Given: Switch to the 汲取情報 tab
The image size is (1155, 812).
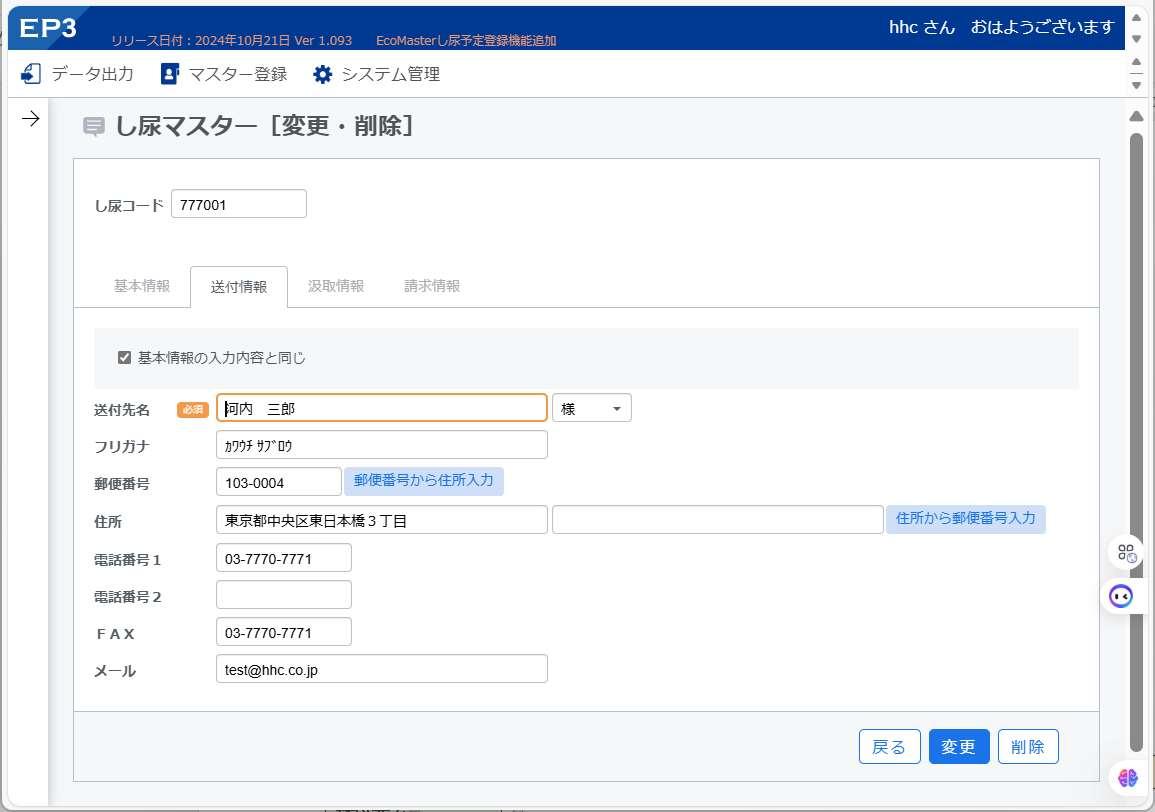Looking at the screenshot, I should coord(336,286).
